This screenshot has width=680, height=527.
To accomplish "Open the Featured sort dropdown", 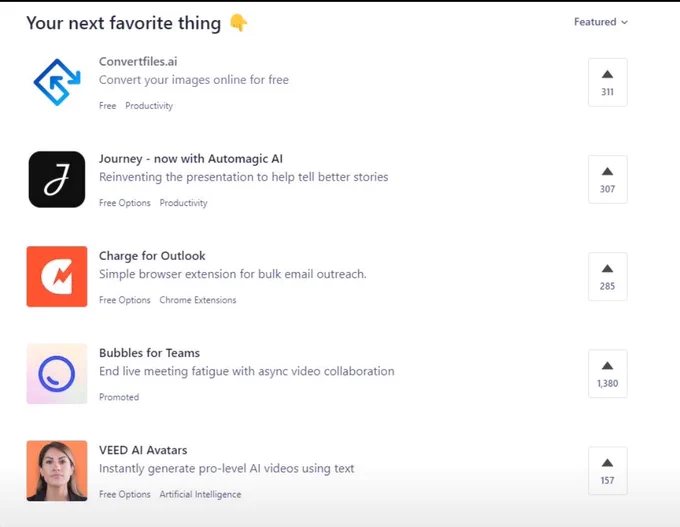I will click(x=601, y=22).
